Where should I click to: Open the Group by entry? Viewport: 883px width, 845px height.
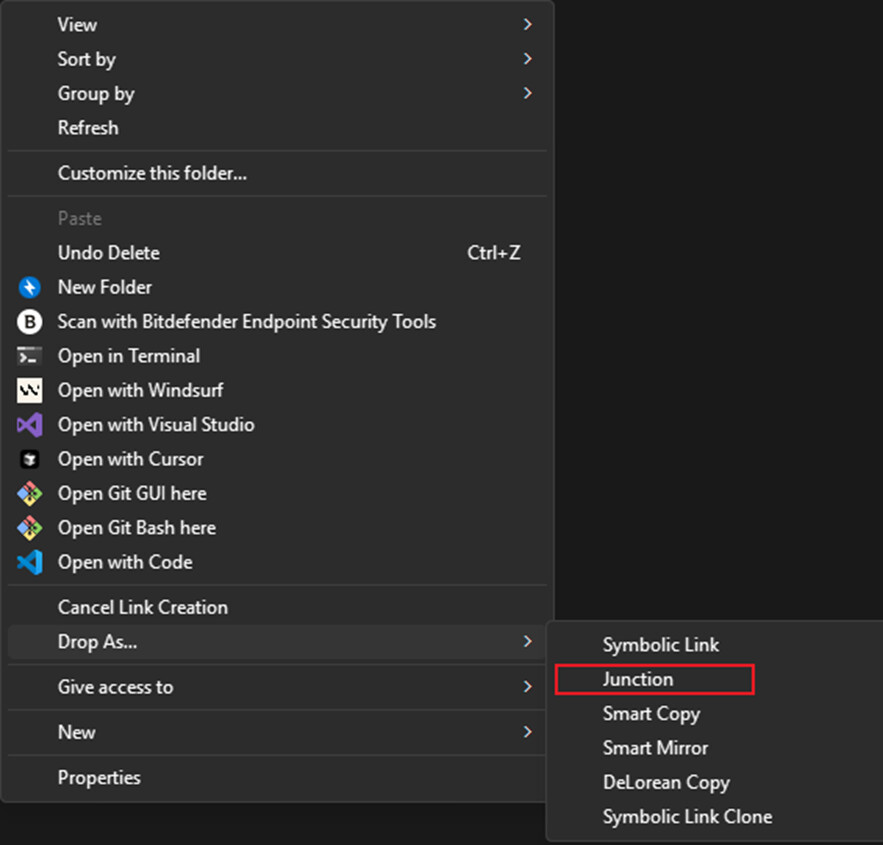click(277, 93)
